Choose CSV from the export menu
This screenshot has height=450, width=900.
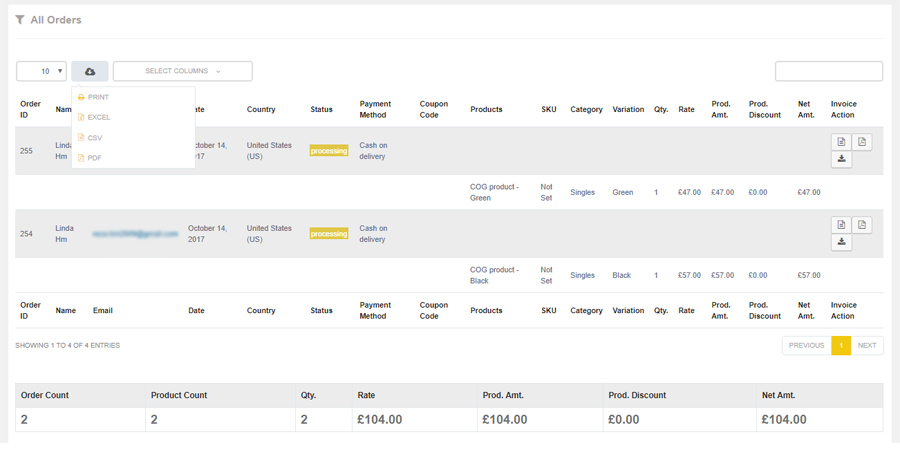[95, 138]
